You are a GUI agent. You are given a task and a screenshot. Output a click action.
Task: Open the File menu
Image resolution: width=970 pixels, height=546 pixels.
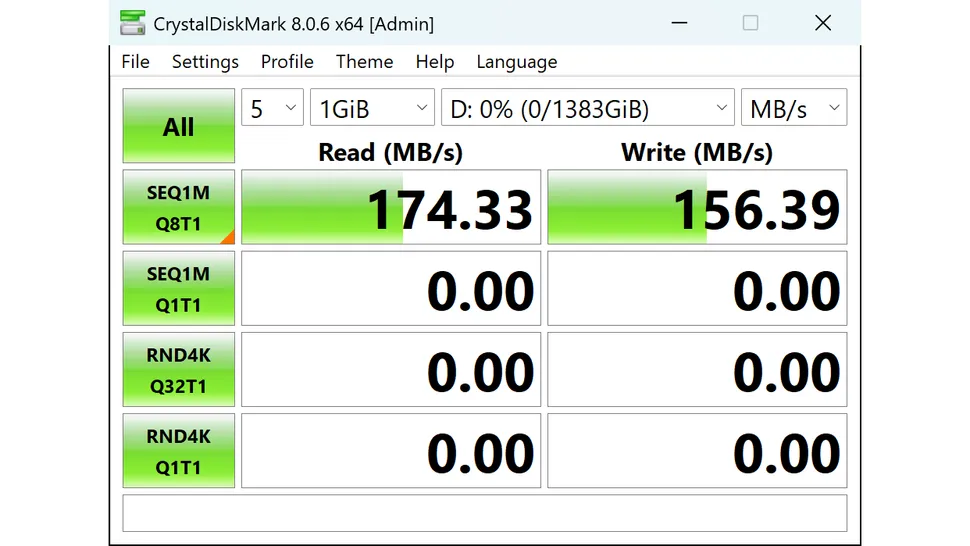(135, 62)
